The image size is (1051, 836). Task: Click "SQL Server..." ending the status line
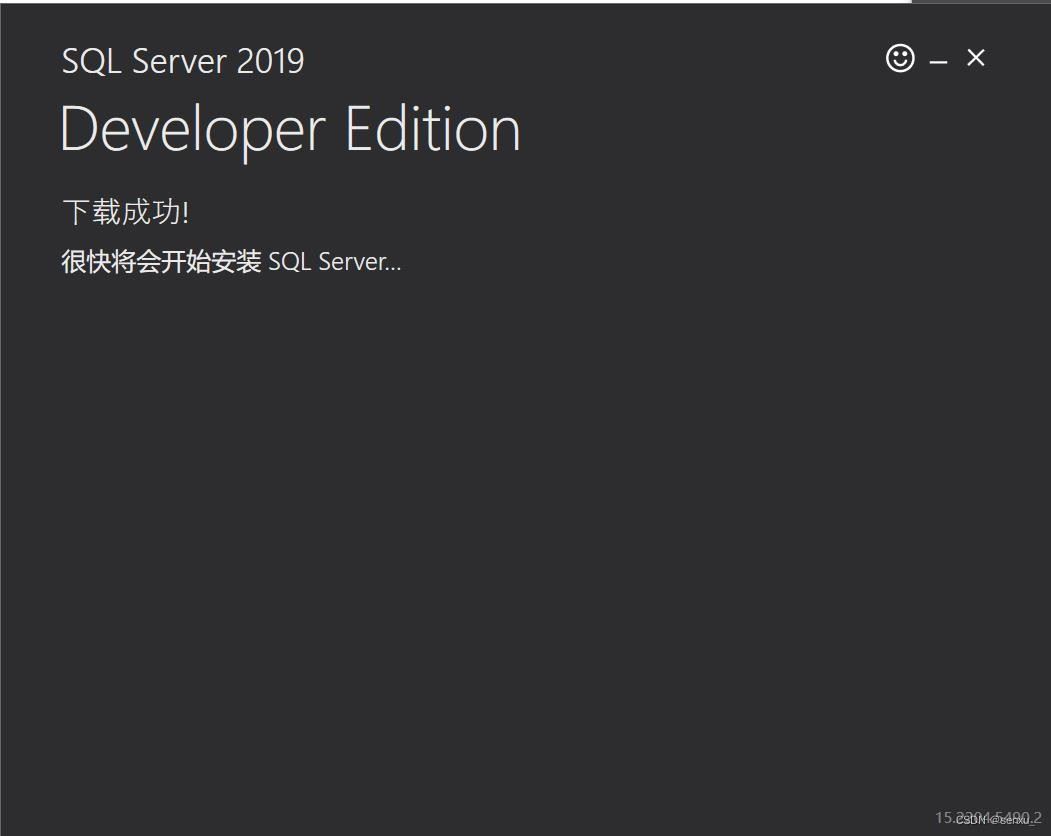coord(334,262)
